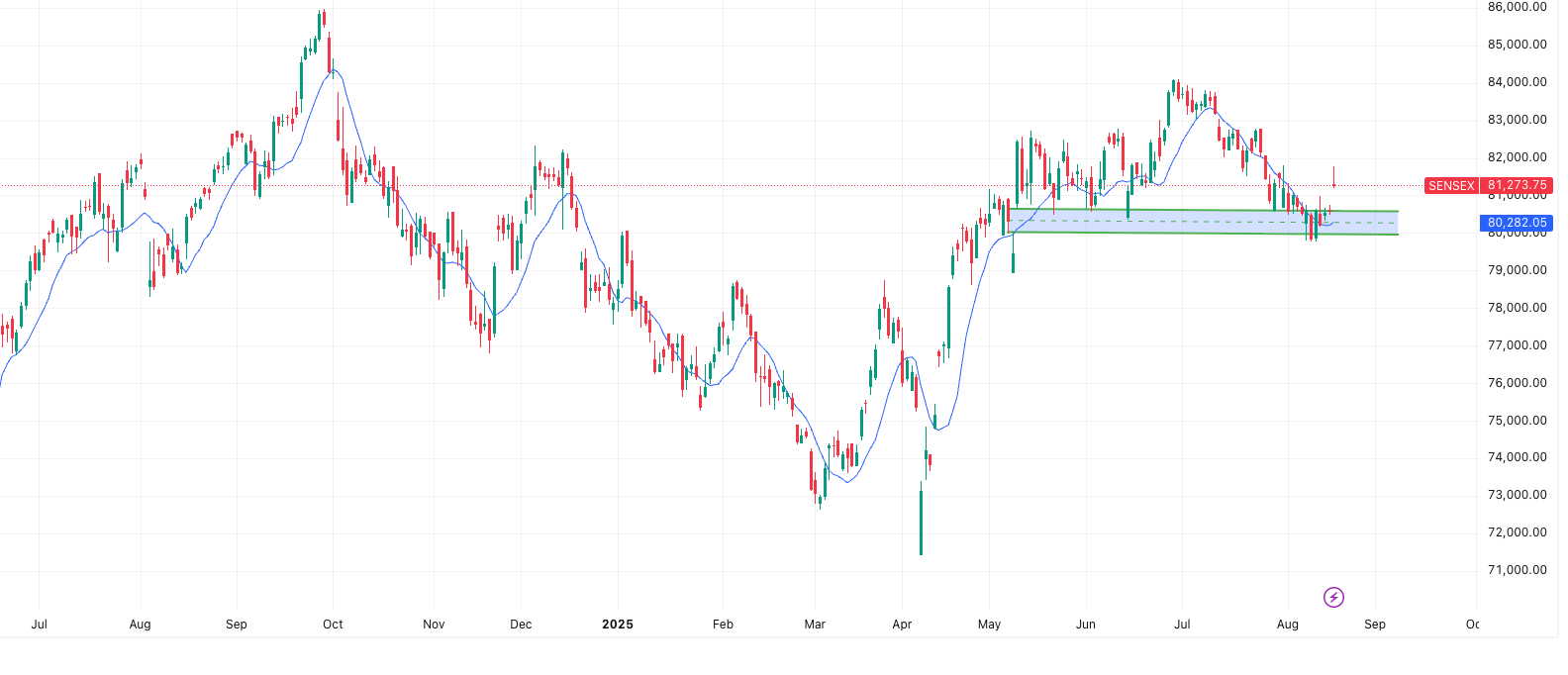Click the tall green April low candle
The width and height of the screenshot is (1568, 675).
tap(921, 520)
